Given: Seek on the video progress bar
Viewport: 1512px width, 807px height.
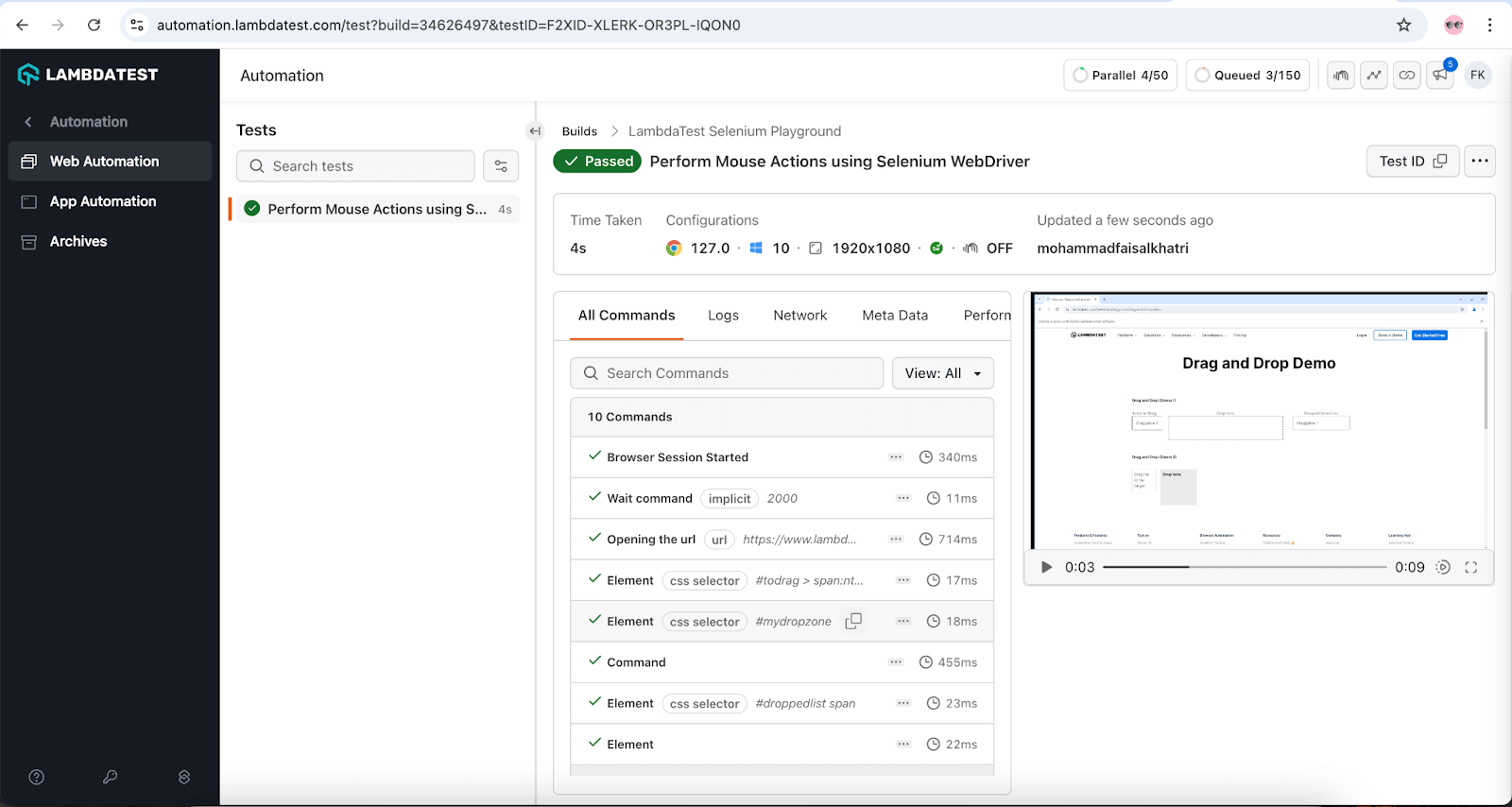Looking at the screenshot, I should [x=1244, y=567].
